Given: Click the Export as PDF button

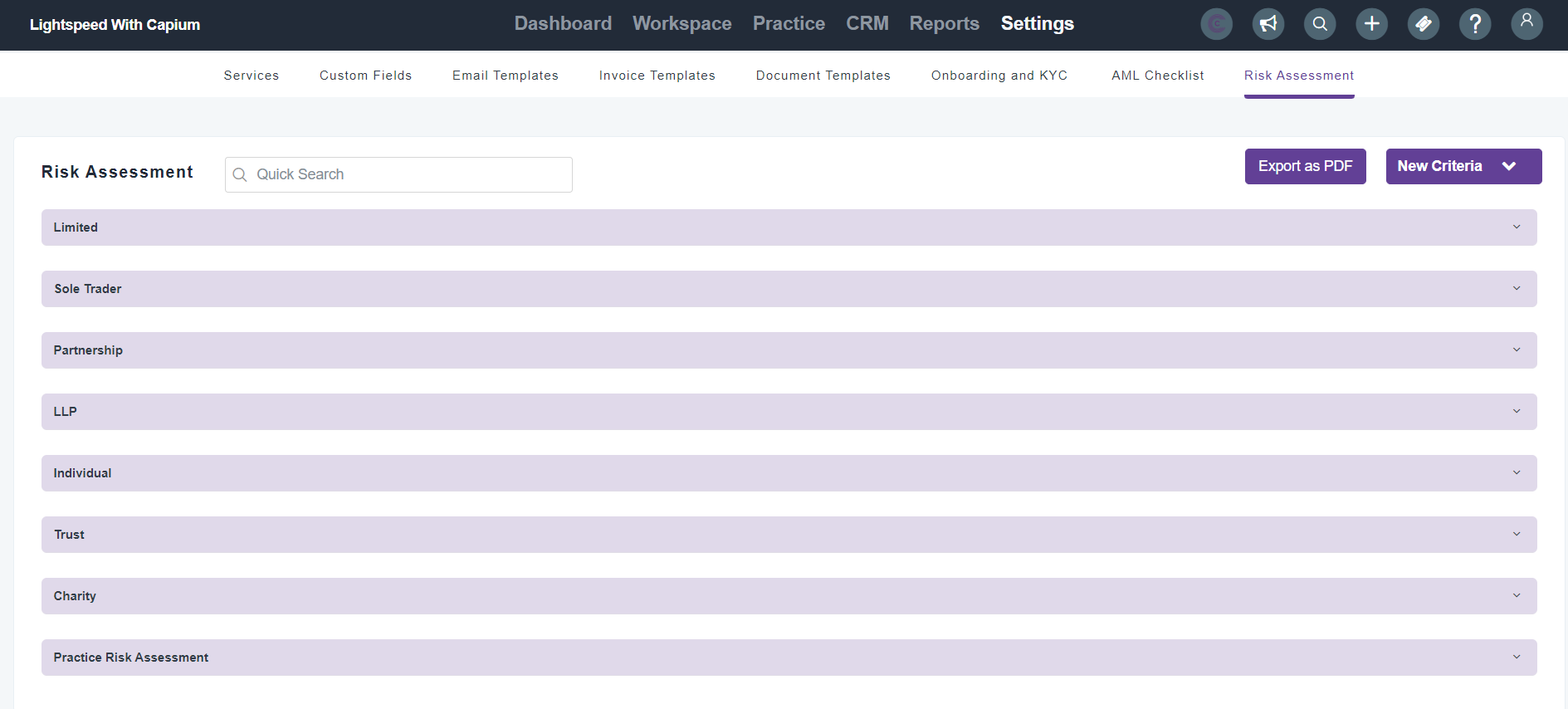Looking at the screenshot, I should click(1306, 166).
